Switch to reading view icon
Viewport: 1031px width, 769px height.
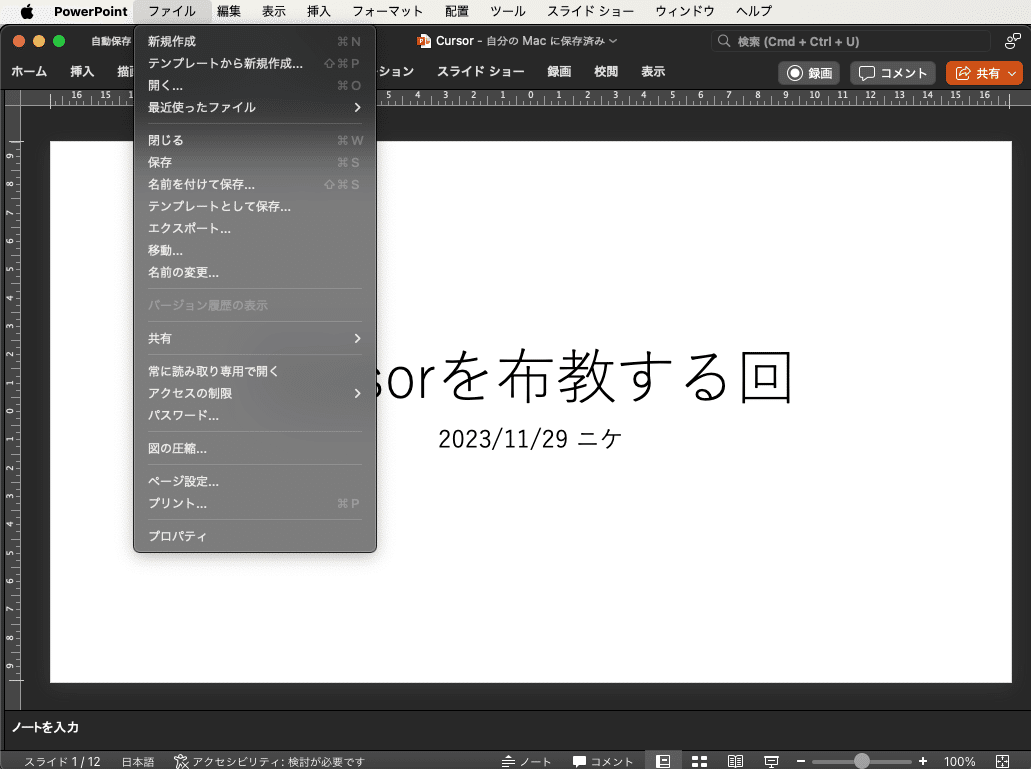click(735, 761)
